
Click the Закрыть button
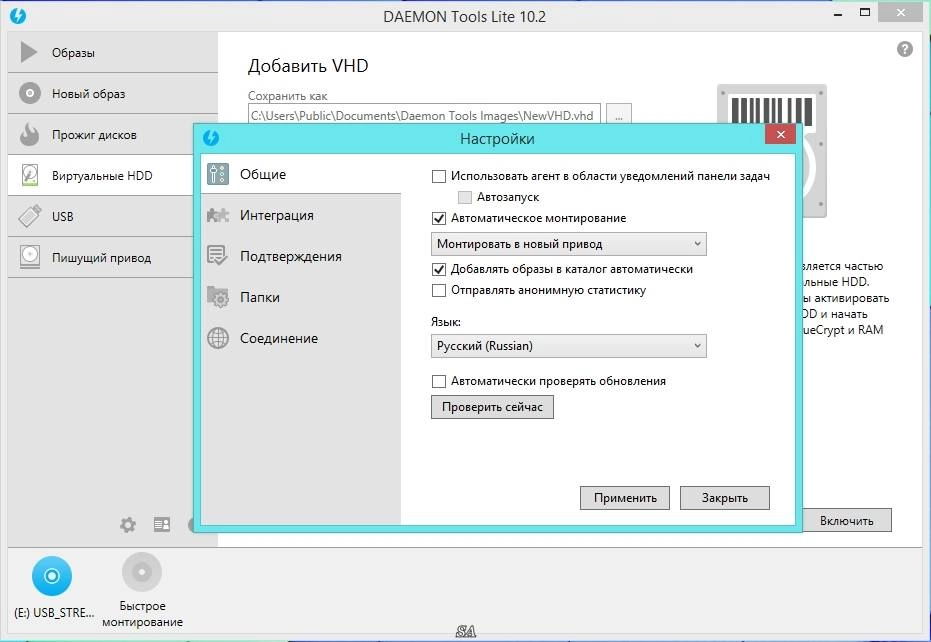[724, 498]
